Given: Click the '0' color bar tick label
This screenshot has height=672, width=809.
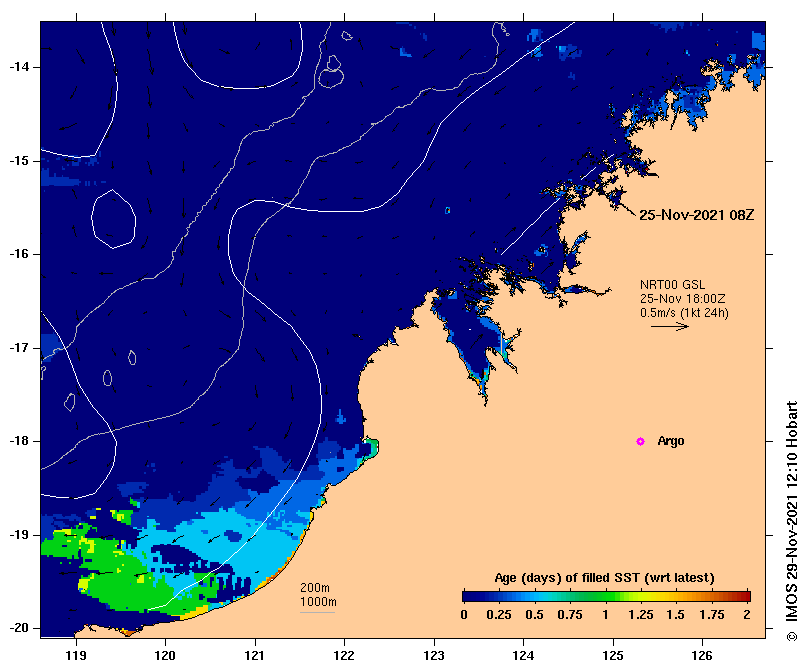Looking at the screenshot, I should click(x=464, y=615).
